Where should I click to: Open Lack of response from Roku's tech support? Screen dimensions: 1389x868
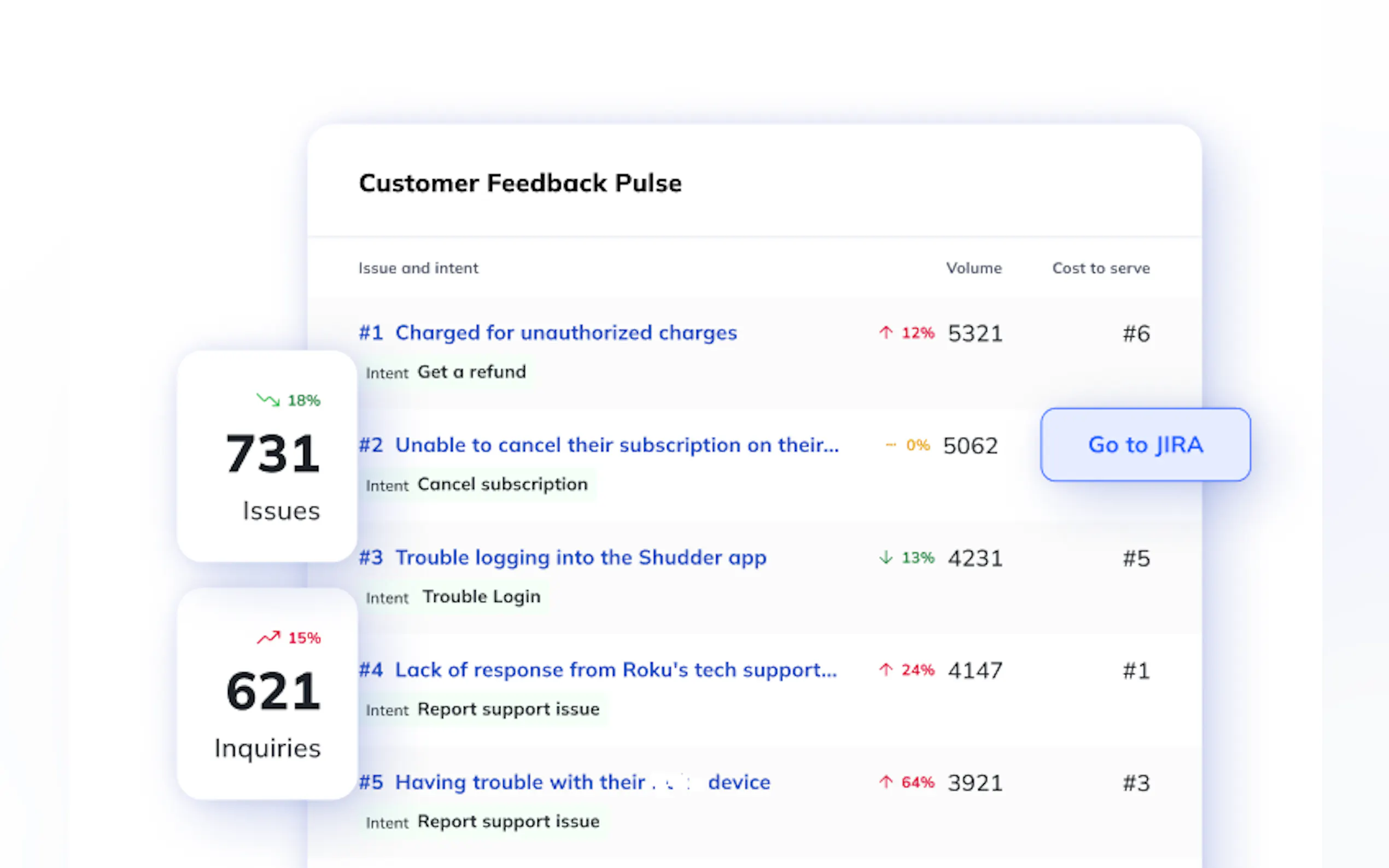tap(616, 670)
